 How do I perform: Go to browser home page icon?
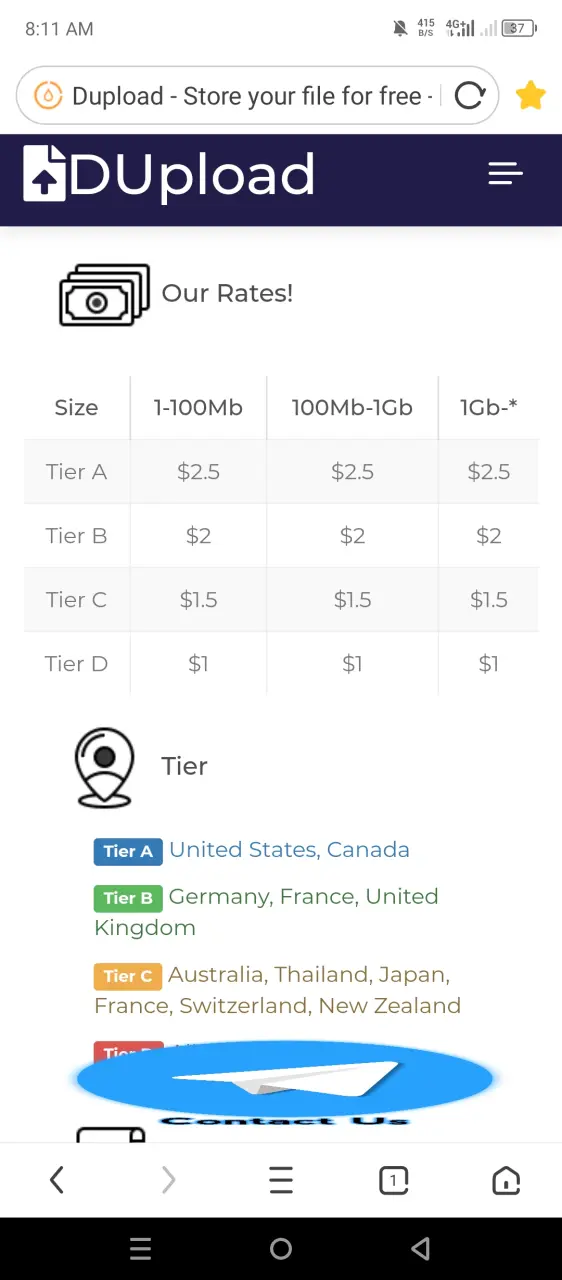coord(506,1181)
